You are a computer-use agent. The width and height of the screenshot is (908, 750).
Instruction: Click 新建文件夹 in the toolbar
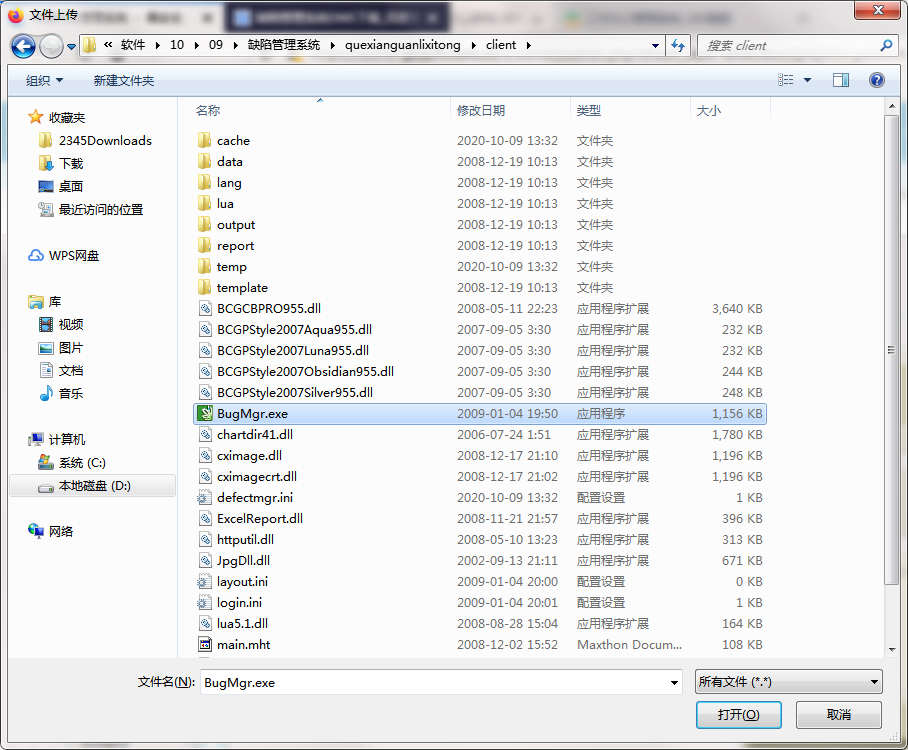123,80
